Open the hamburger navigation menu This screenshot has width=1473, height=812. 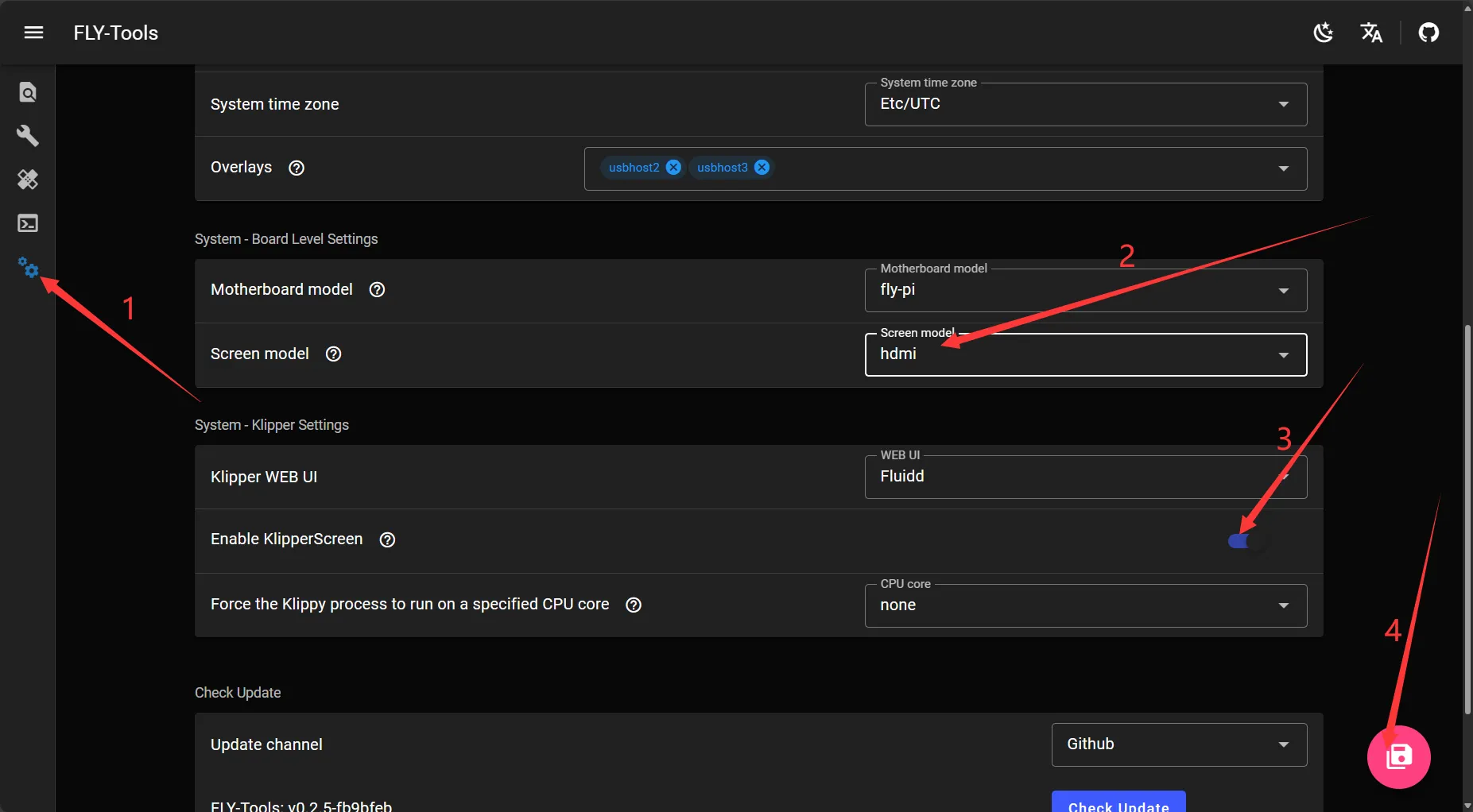pos(33,33)
